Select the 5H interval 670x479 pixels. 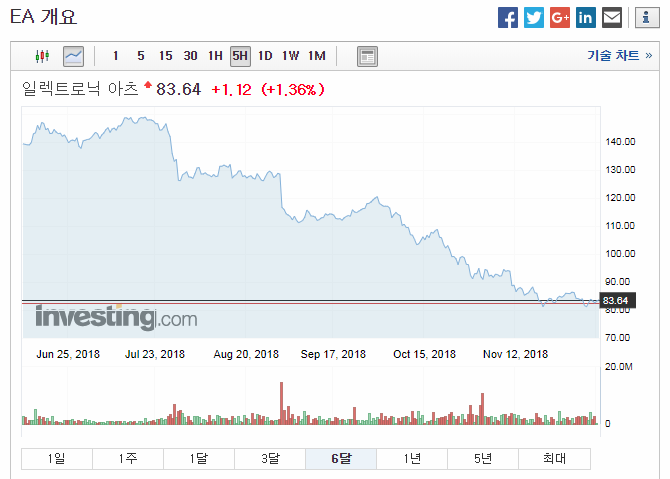click(x=240, y=56)
